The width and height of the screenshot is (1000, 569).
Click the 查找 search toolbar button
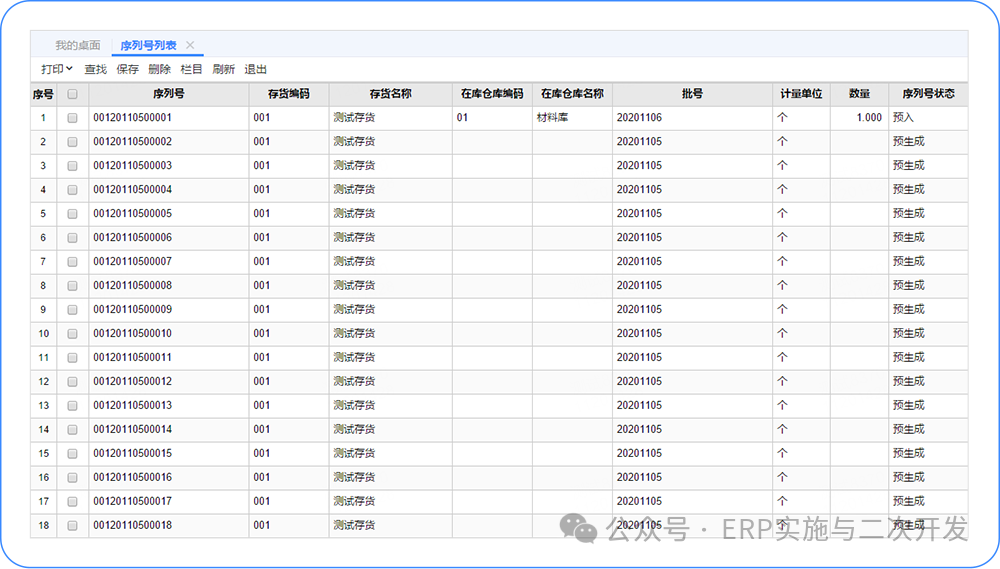coord(95,69)
